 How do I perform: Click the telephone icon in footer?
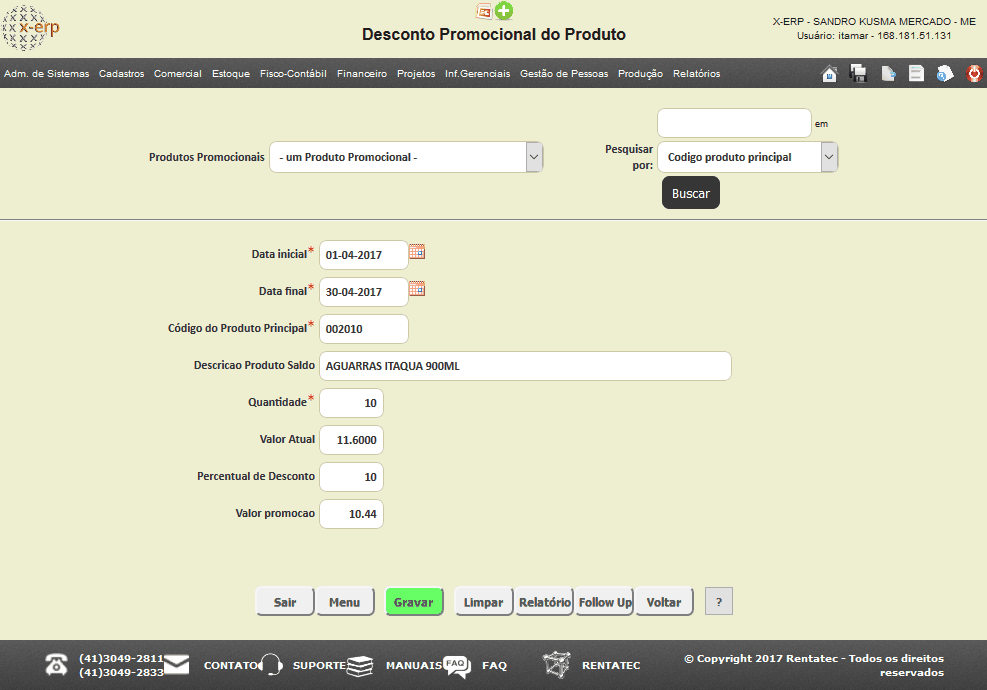point(56,665)
